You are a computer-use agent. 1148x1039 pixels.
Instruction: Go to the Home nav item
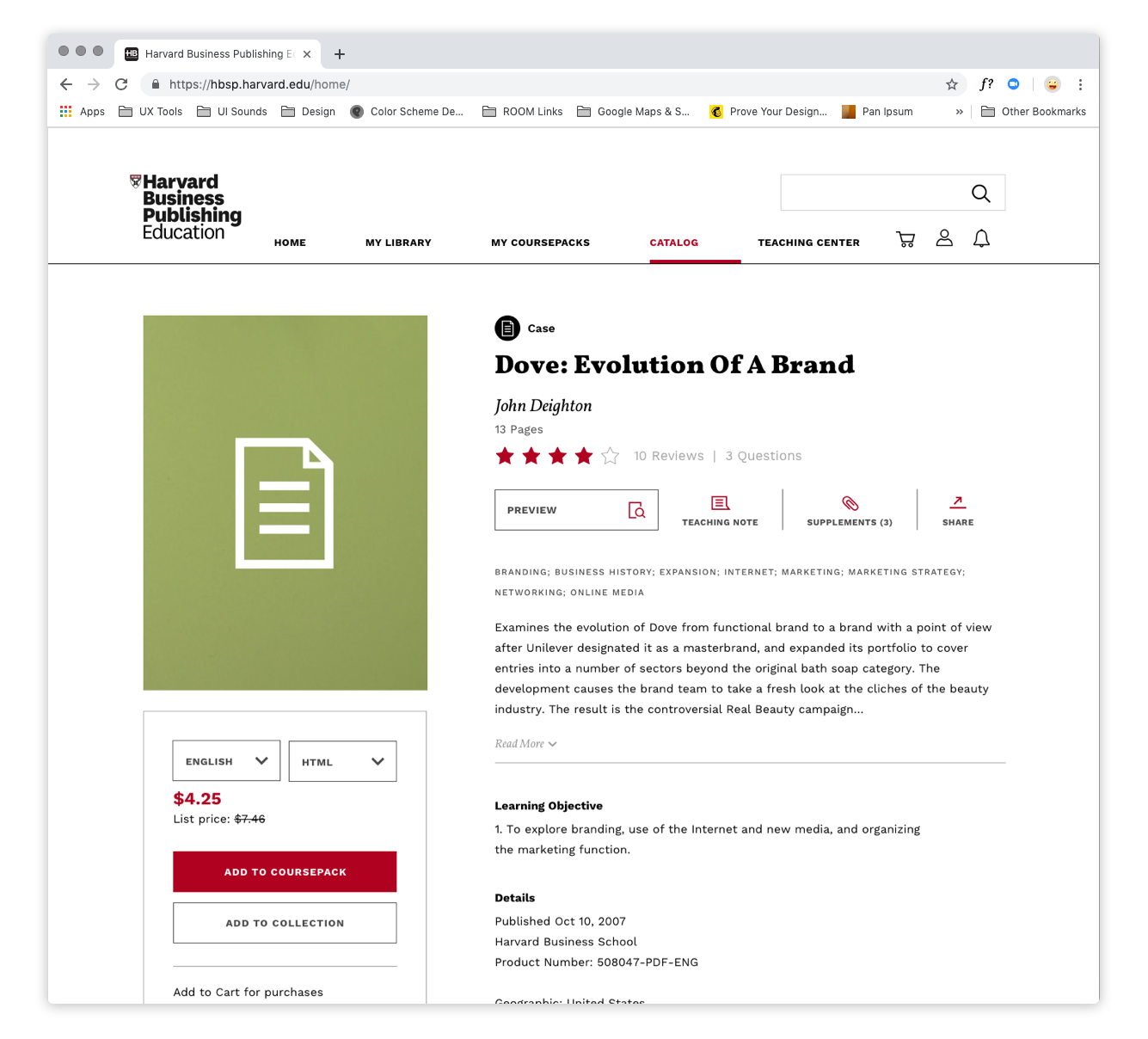290,243
